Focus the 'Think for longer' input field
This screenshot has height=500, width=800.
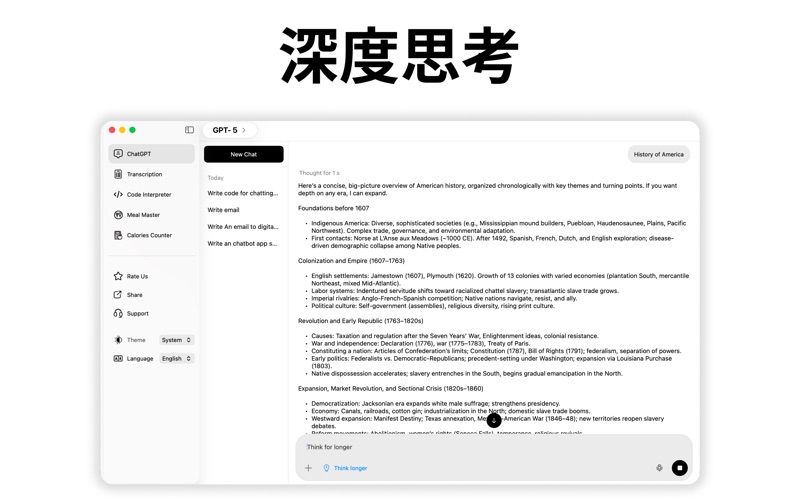pos(494,447)
